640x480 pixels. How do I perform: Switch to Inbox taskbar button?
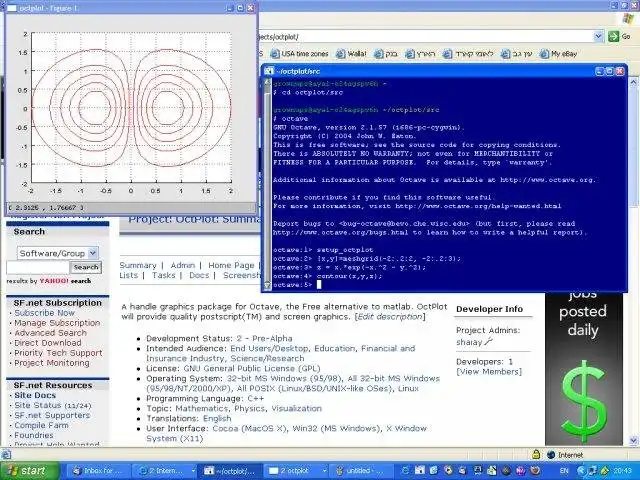coord(98,471)
